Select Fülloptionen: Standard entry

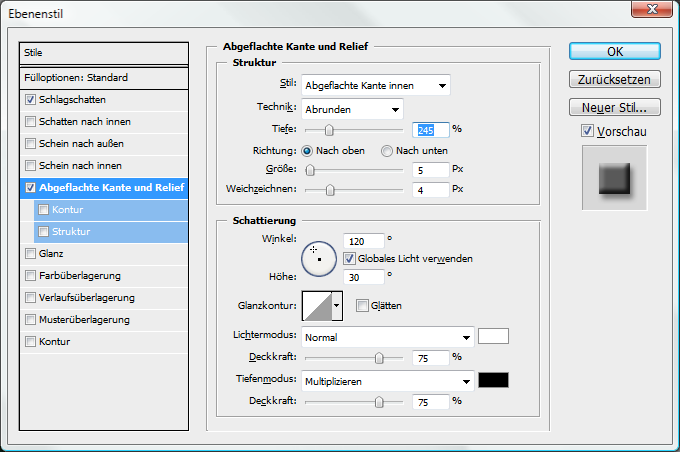(104, 78)
